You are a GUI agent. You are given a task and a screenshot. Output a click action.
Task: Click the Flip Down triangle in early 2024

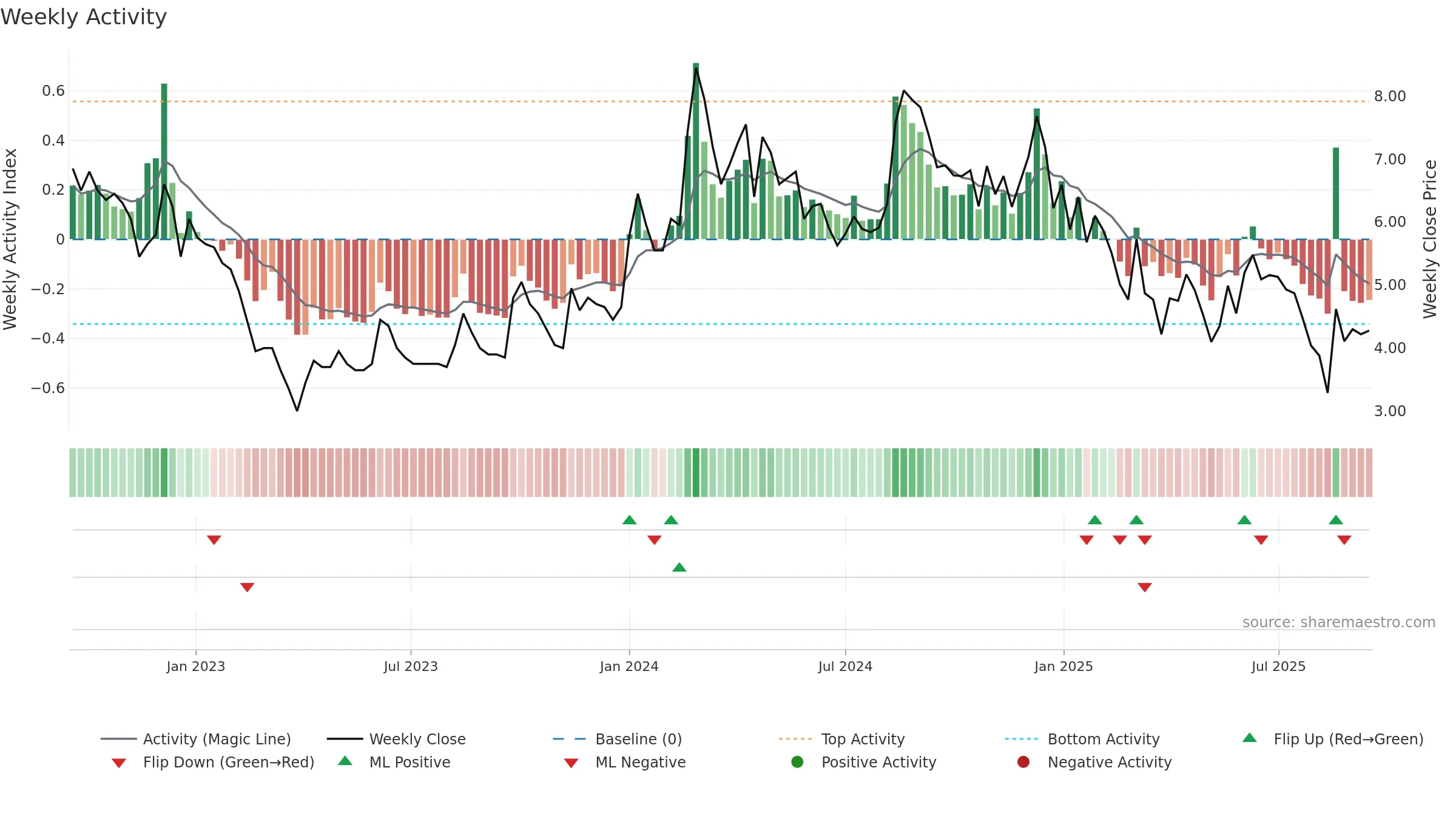[x=654, y=539]
